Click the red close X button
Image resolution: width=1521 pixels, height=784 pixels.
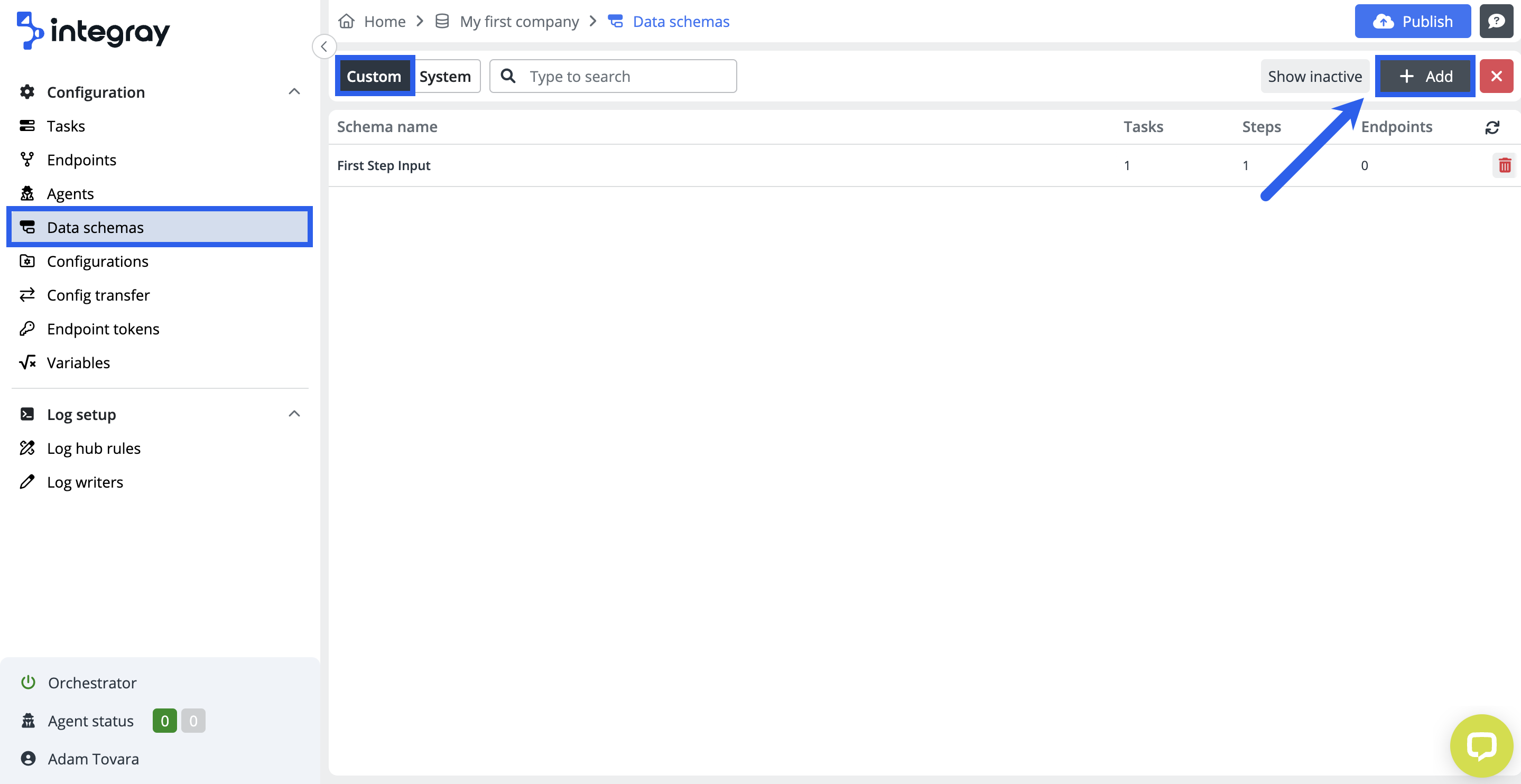[1496, 76]
